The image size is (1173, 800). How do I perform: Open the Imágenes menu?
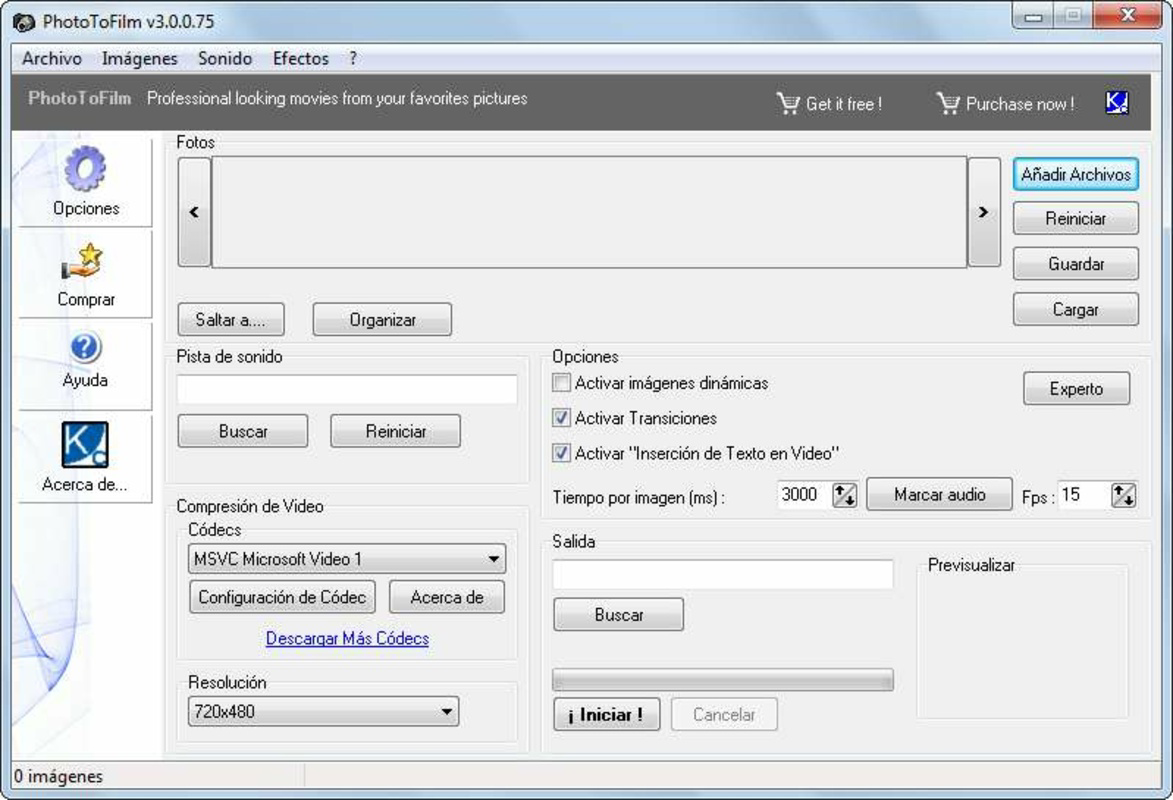tap(140, 58)
